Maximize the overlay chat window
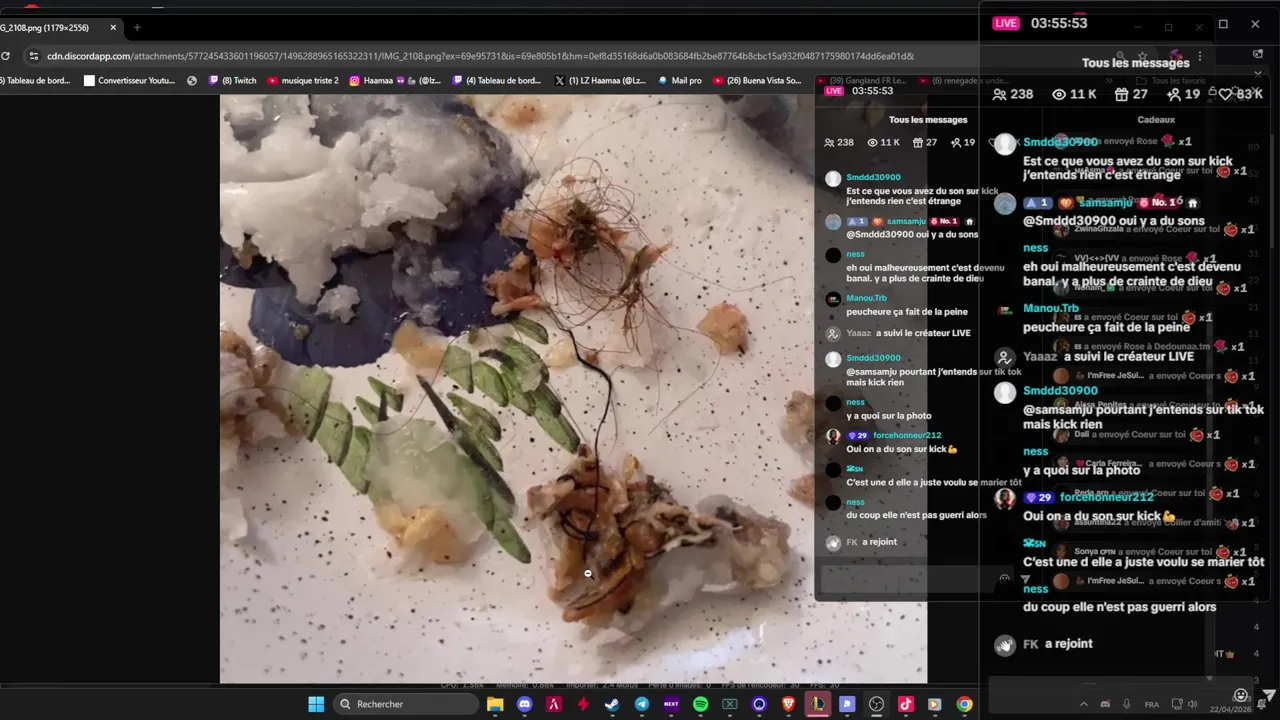 (1223, 24)
